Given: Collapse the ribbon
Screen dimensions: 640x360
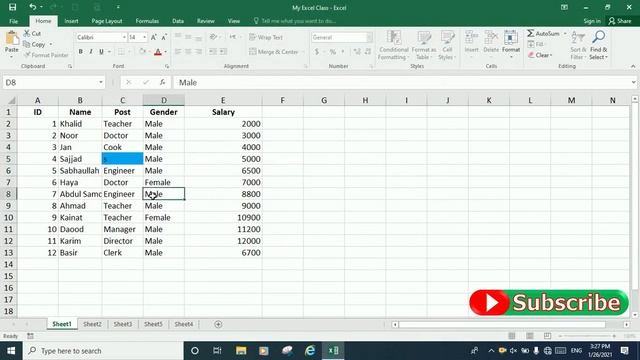Looking at the screenshot, I should (x=633, y=66).
